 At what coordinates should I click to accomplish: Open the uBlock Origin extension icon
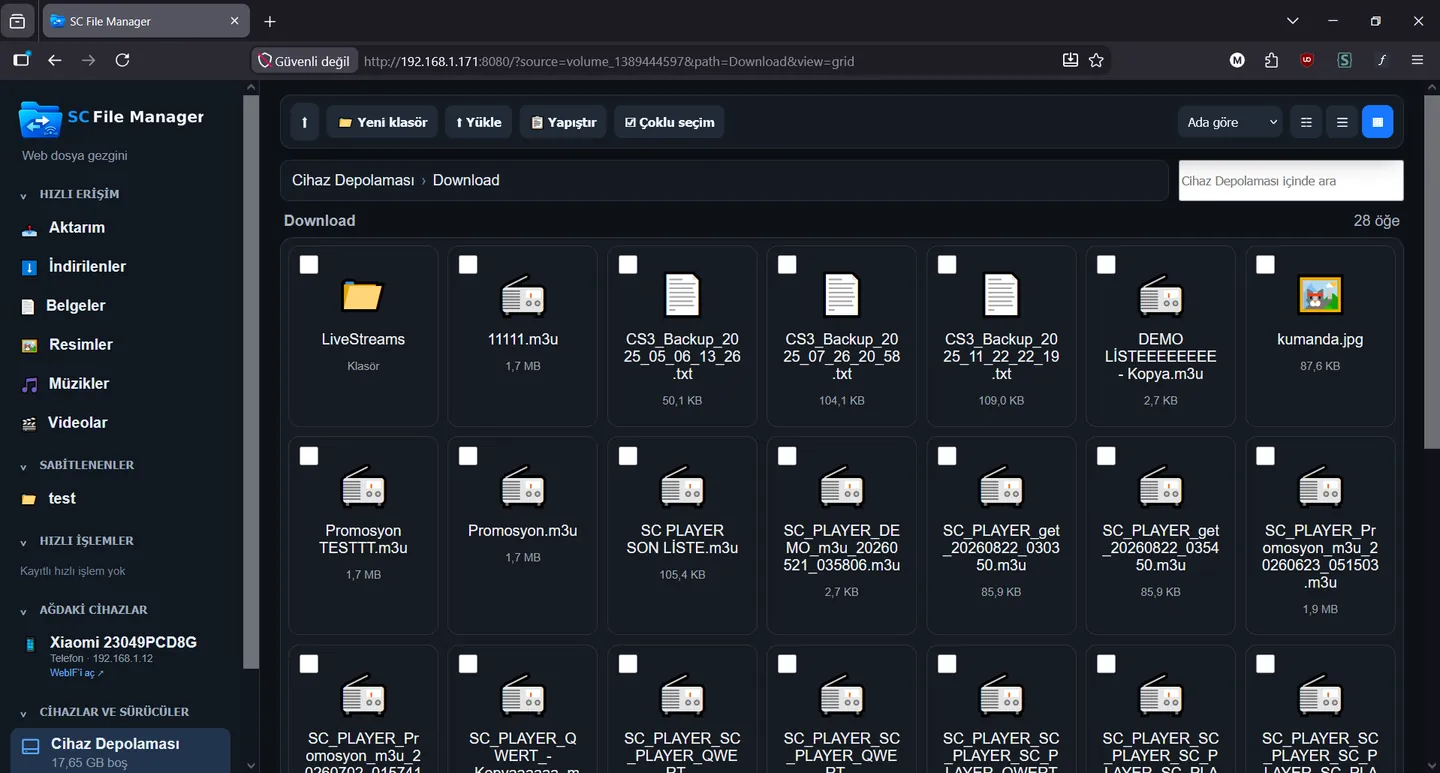click(1307, 60)
